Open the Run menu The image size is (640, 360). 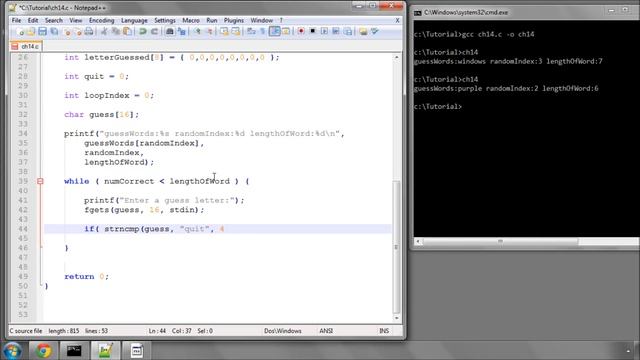coord(211,20)
